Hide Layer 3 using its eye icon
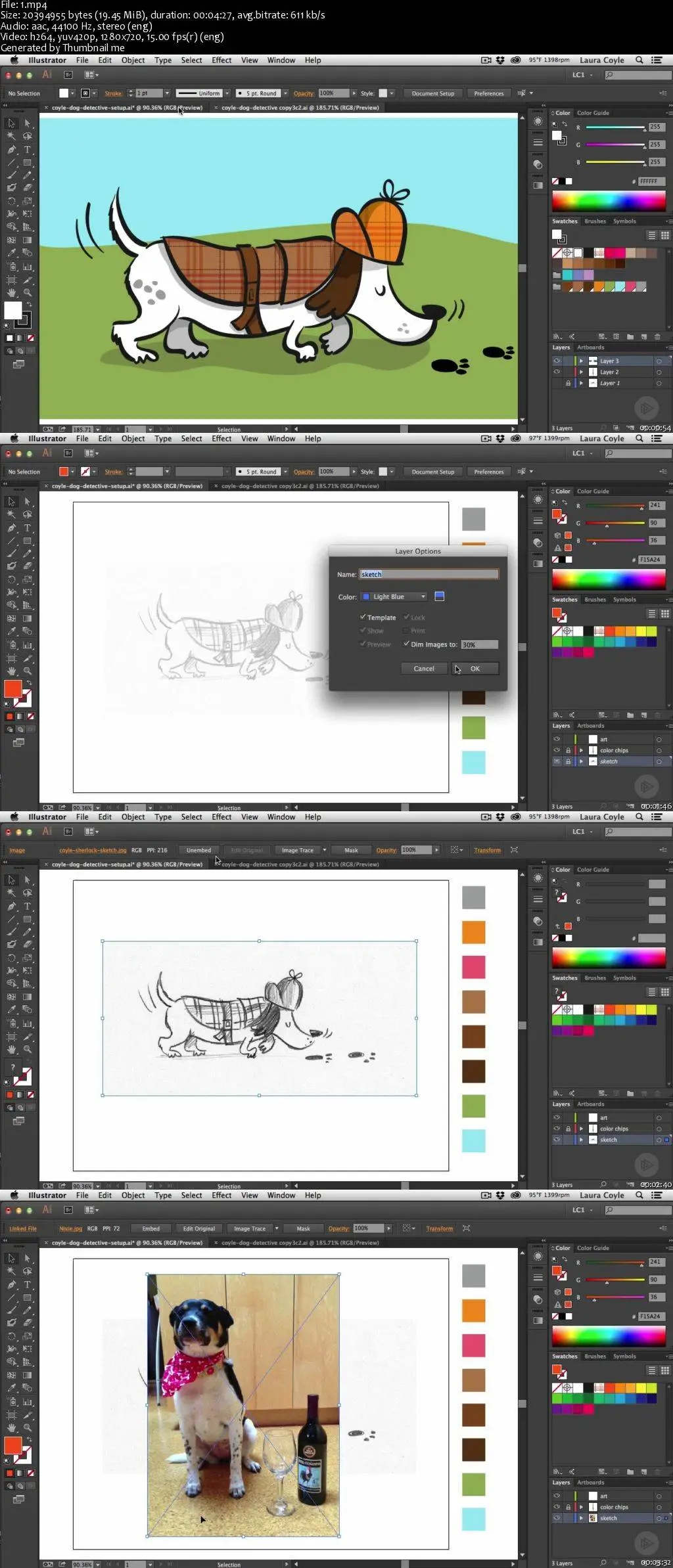This screenshot has height=1568, width=673. (557, 361)
